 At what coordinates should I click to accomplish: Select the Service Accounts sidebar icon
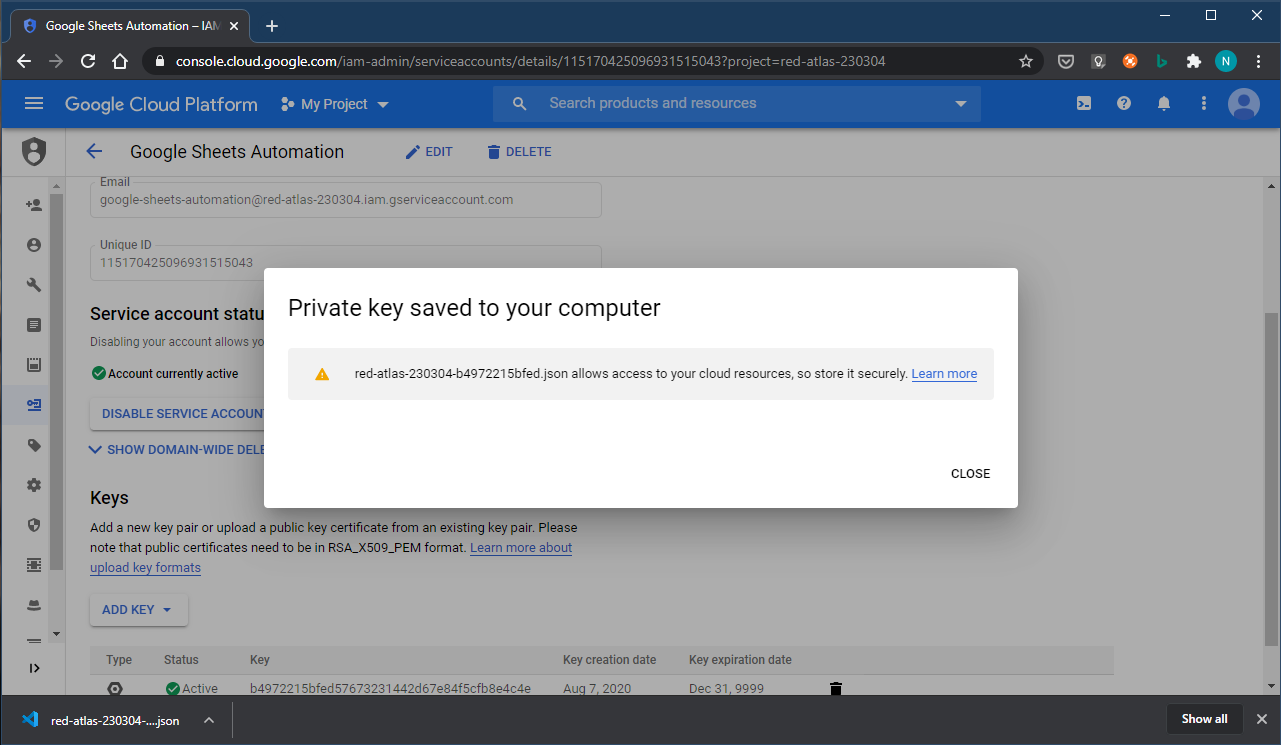point(34,405)
